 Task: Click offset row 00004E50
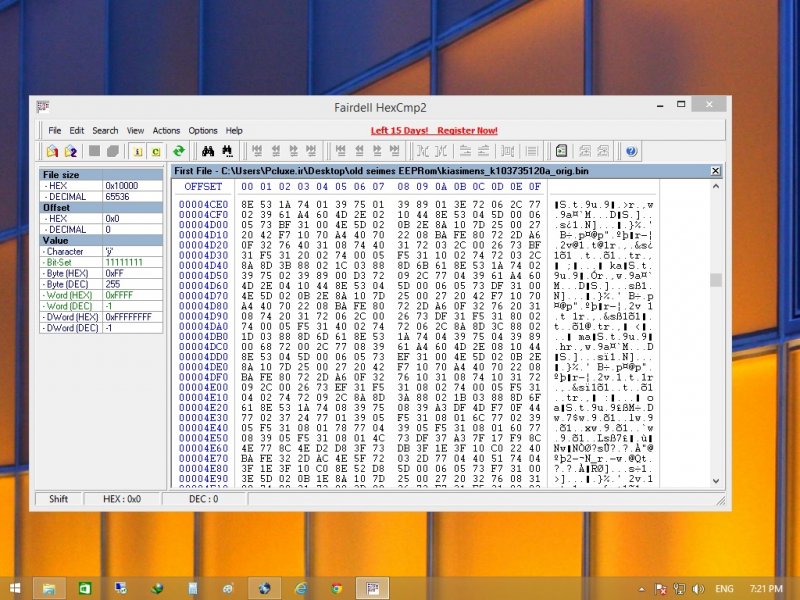(x=203, y=438)
